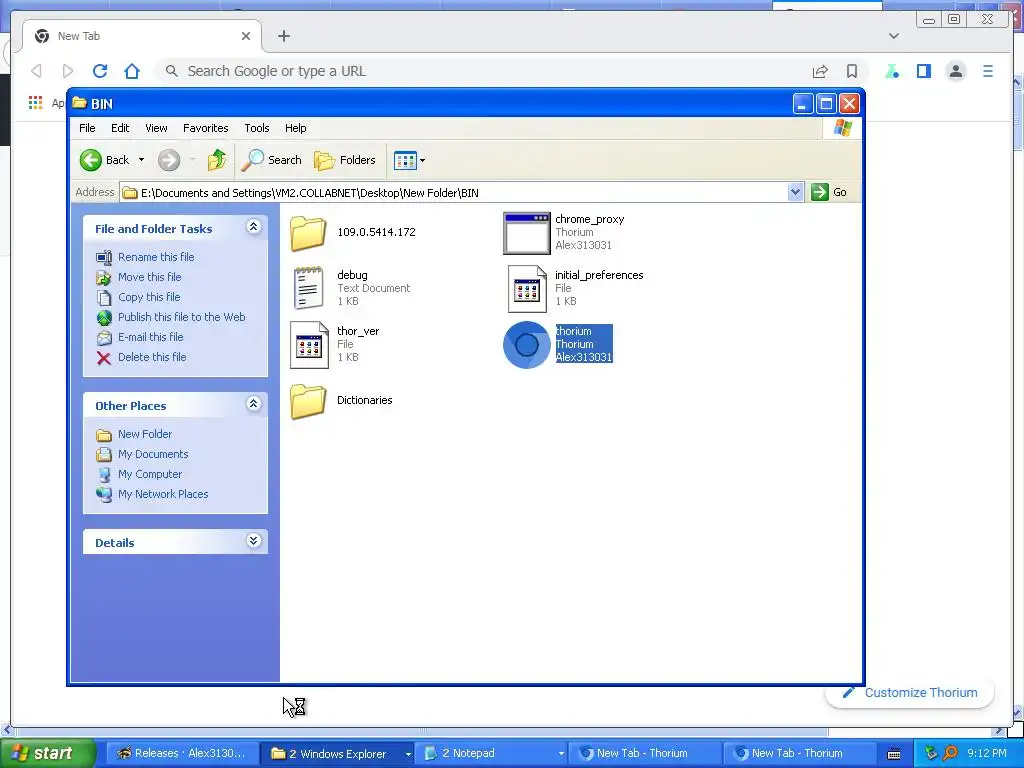Click E-mail this file link

[150, 337]
